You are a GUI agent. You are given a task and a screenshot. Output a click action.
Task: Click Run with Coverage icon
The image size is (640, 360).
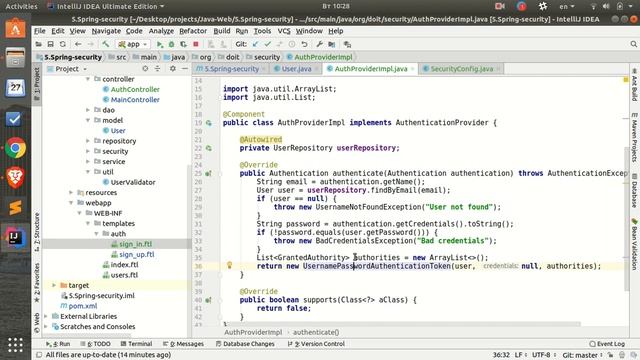pos(184,44)
